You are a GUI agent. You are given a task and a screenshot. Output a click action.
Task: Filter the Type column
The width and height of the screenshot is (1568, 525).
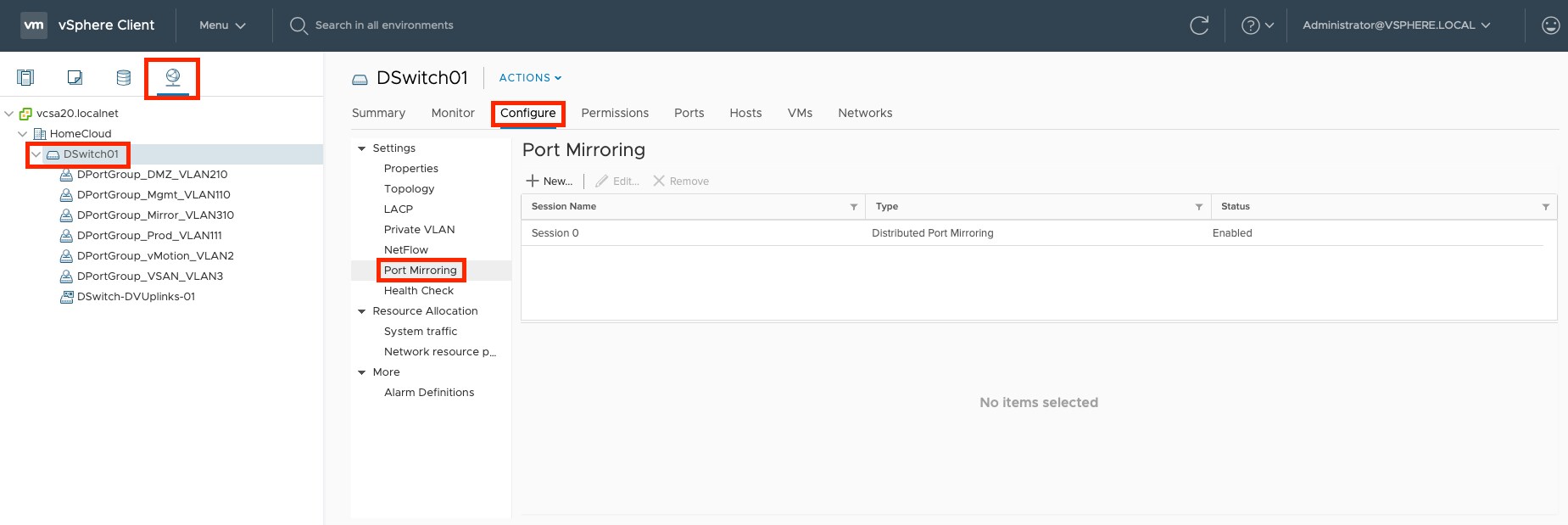(x=1198, y=207)
